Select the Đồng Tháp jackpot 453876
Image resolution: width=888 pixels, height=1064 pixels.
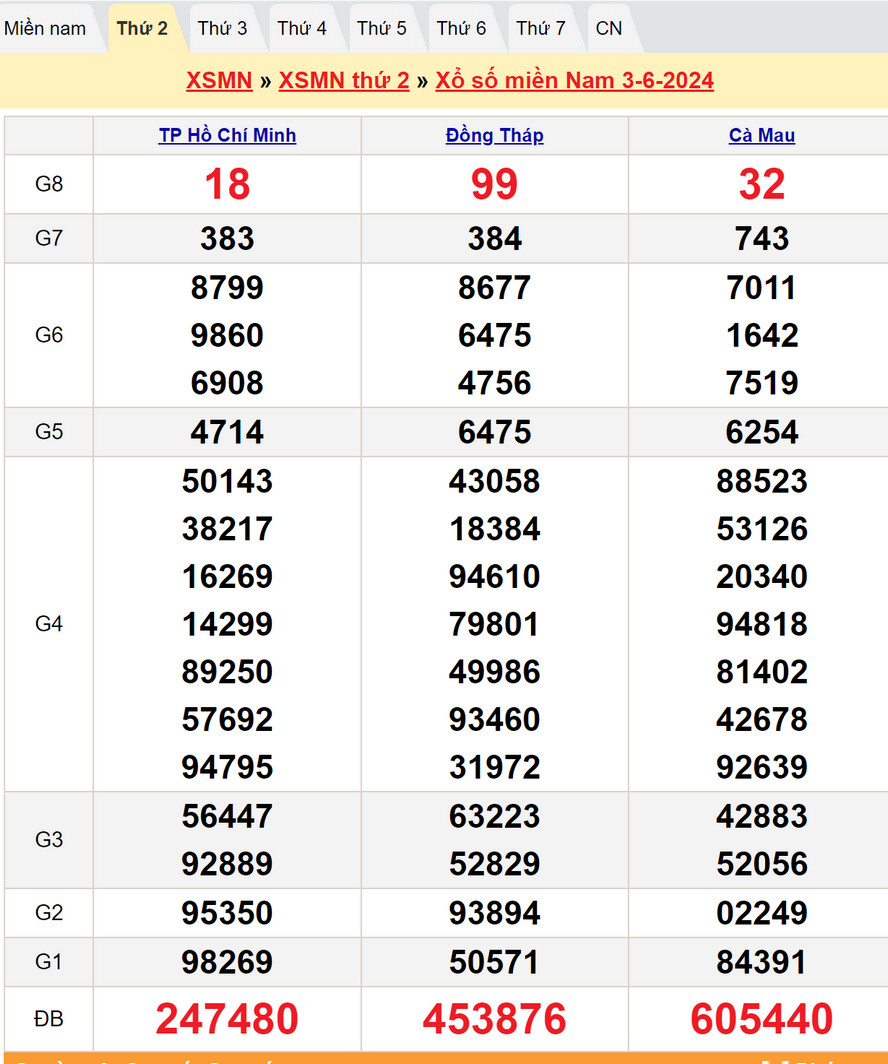coord(494,1019)
